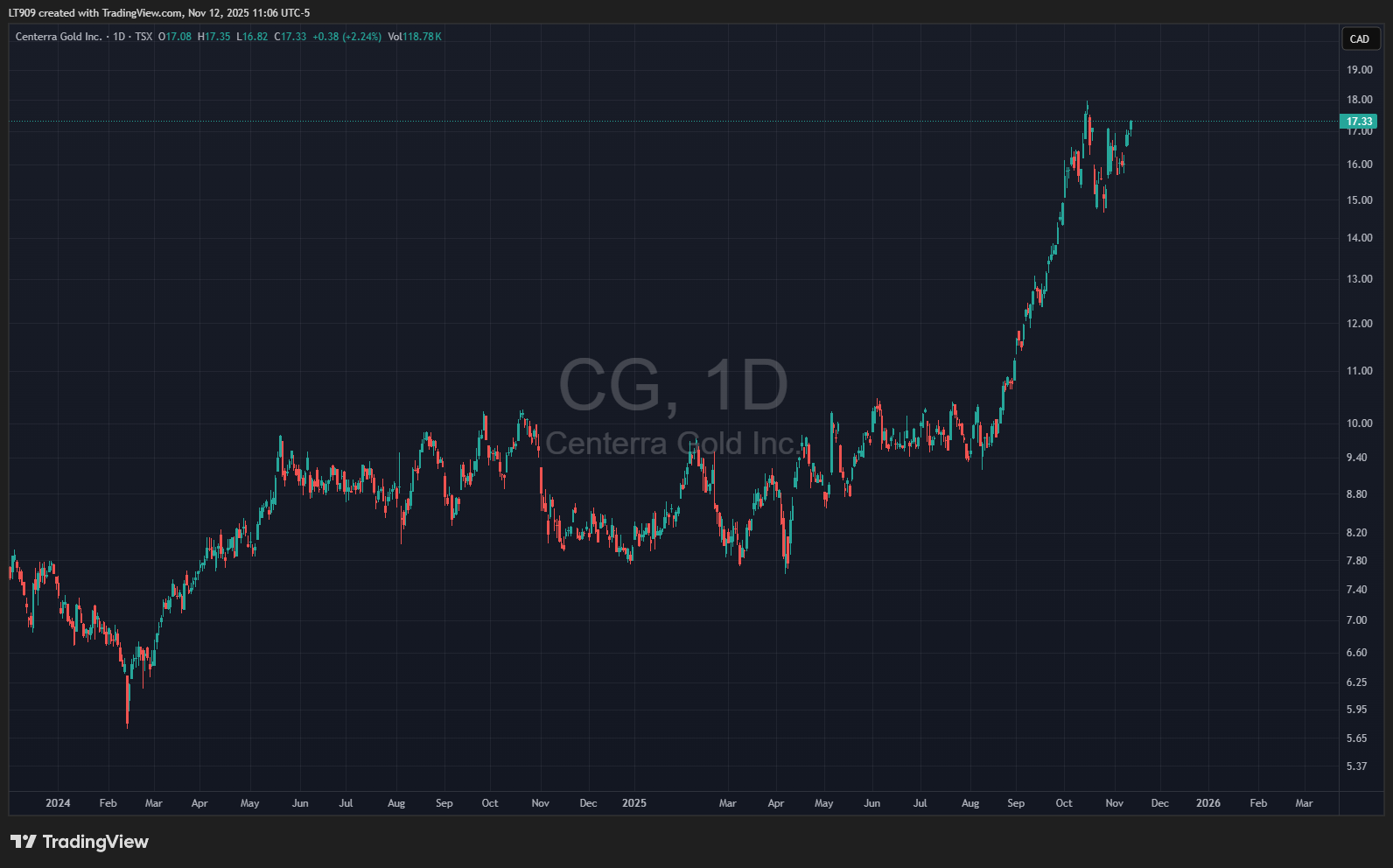The width and height of the screenshot is (1393, 868).
Task: Click the Dec label left of 2025
Action: (x=588, y=803)
